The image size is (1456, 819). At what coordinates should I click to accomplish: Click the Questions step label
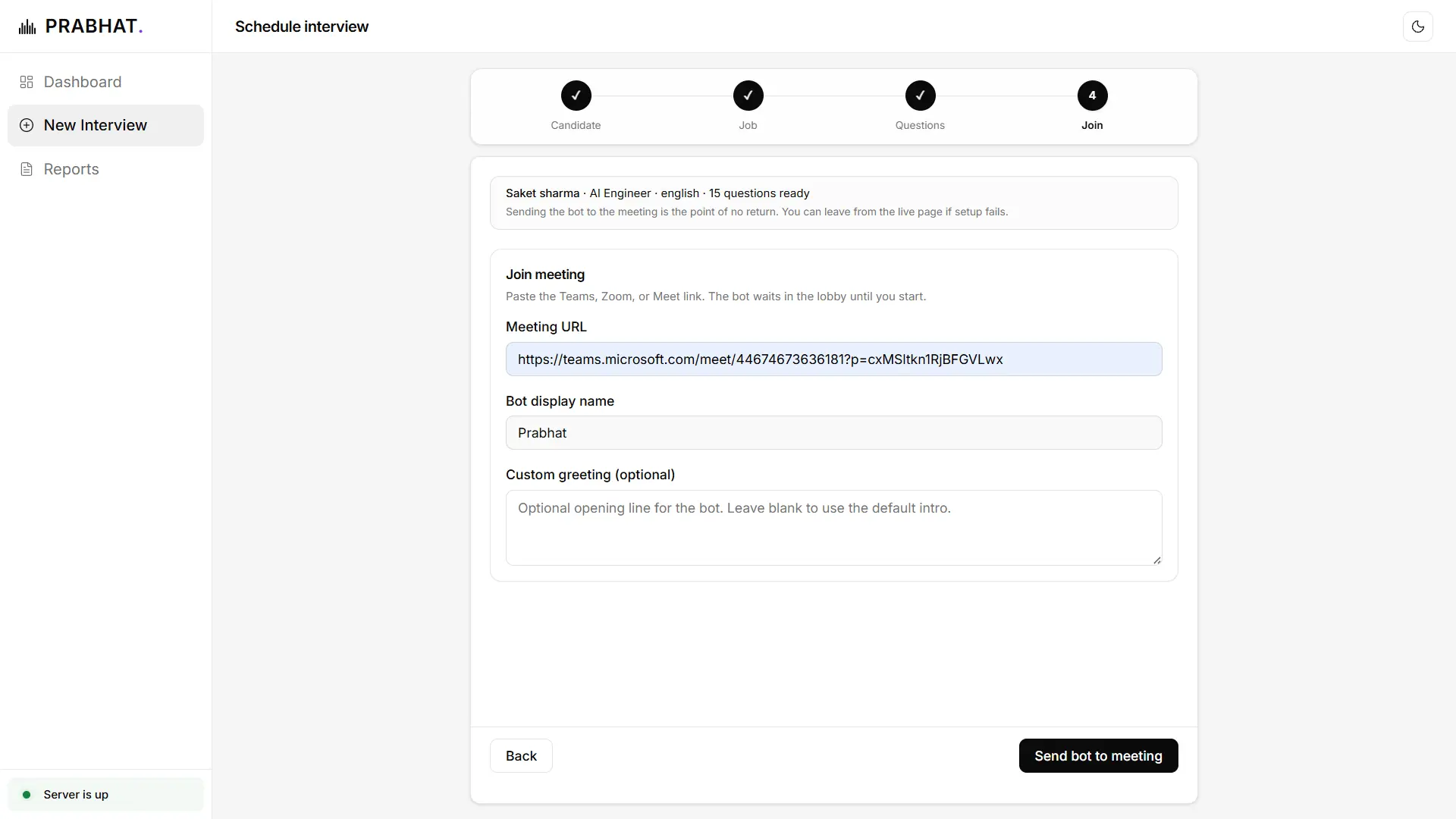(920, 125)
